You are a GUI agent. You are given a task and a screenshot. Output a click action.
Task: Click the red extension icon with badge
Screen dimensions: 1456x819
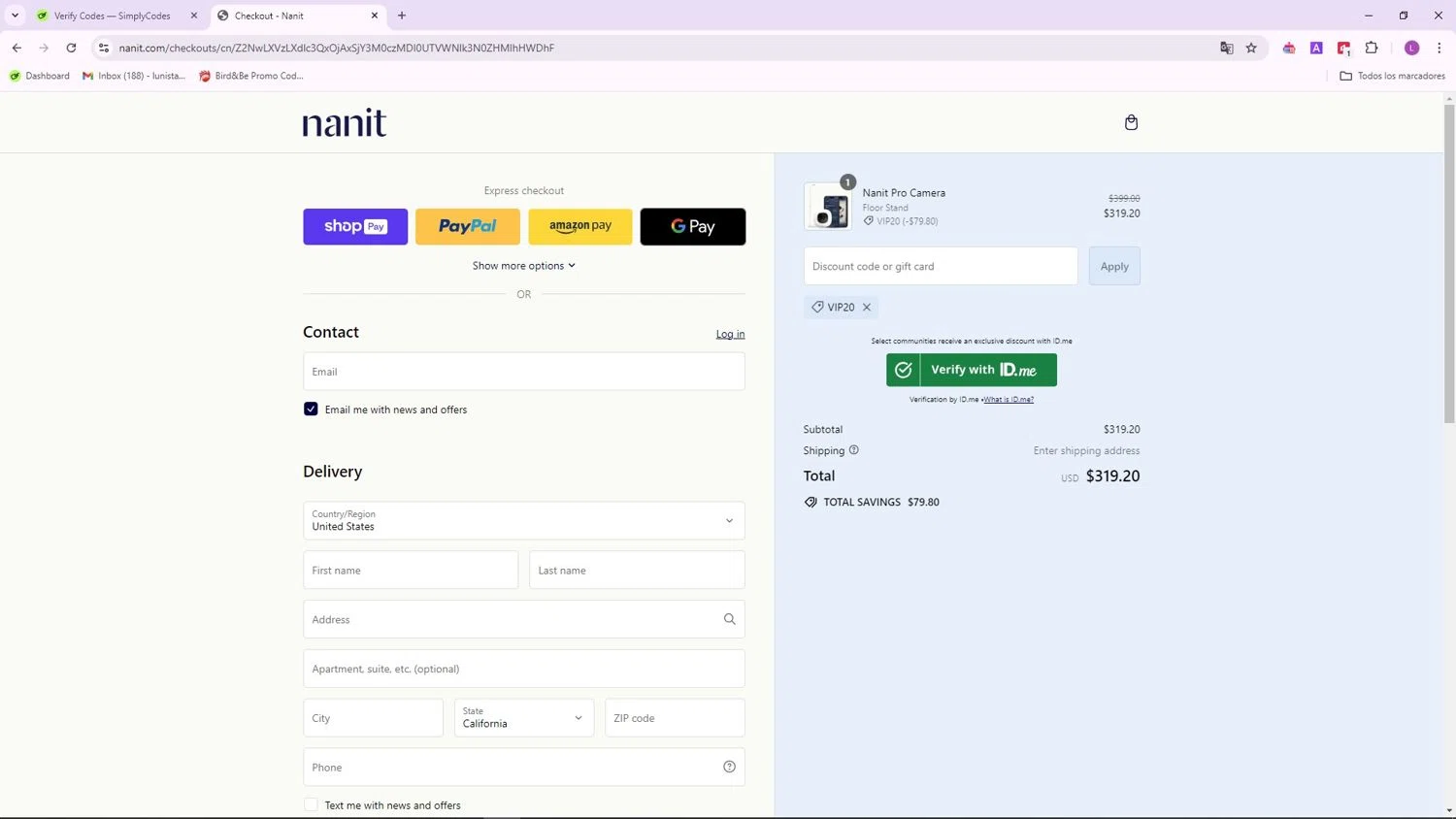(x=1344, y=48)
